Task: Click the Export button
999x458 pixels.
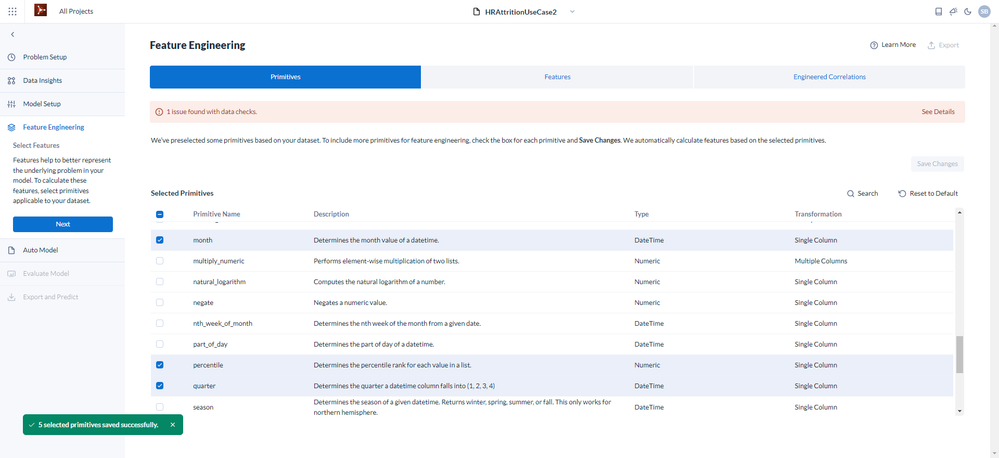Action: pyautogui.click(x=943, y=45)
